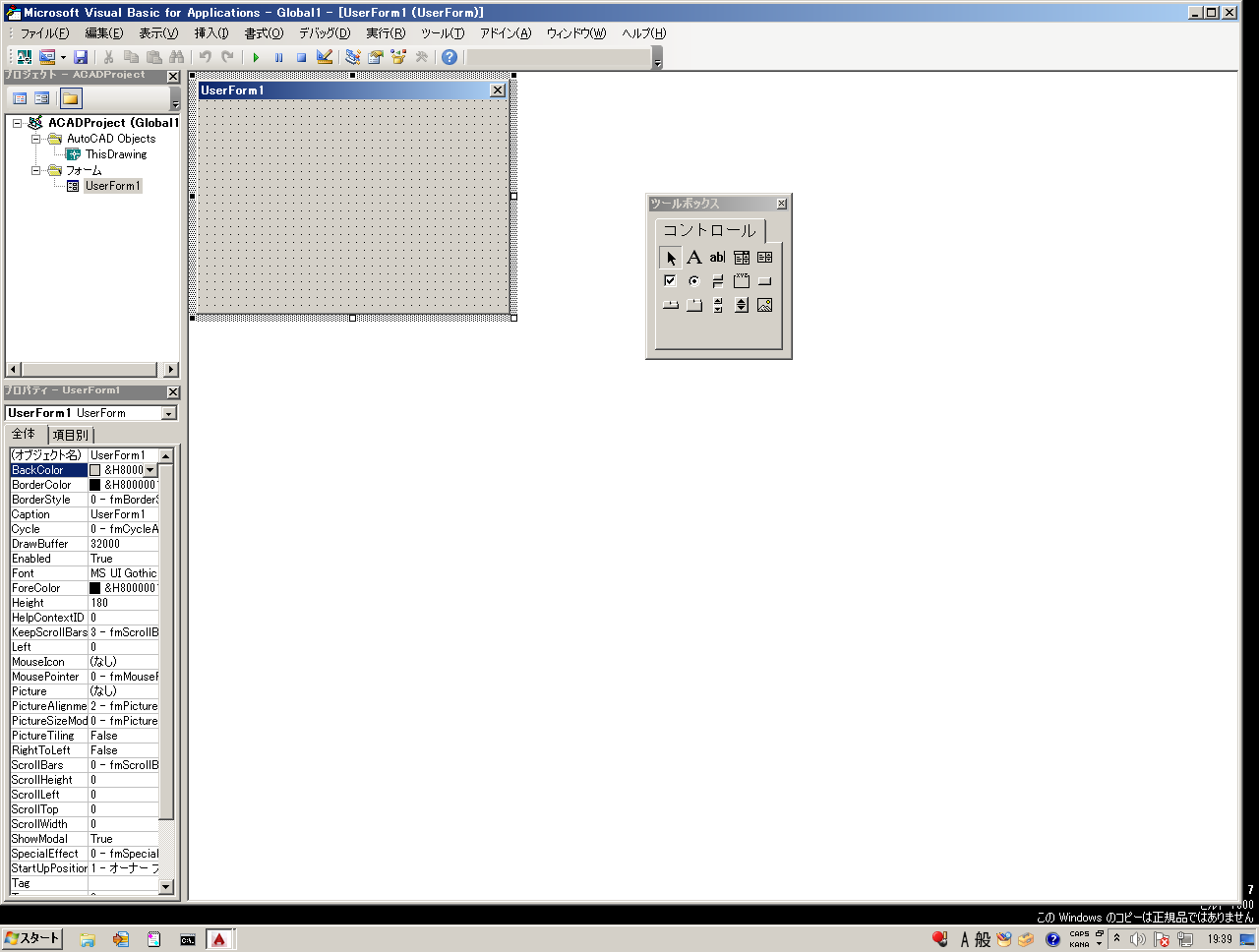Click View Code in Project panel
Image resolution: width=1259 pixels, height=952 pixels.
pyautogui.click(x=20, y=98)
